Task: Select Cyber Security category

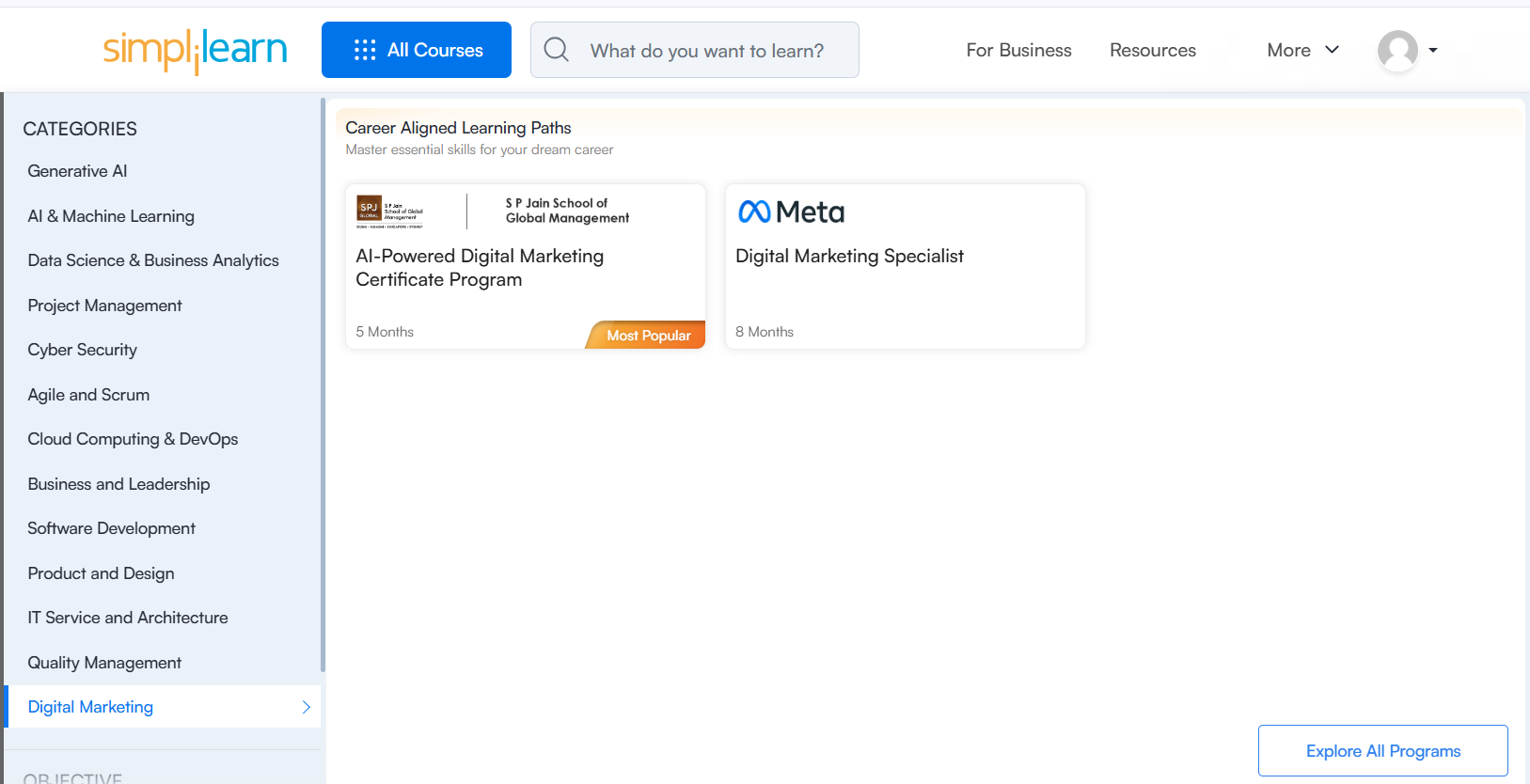Action: 82,350
